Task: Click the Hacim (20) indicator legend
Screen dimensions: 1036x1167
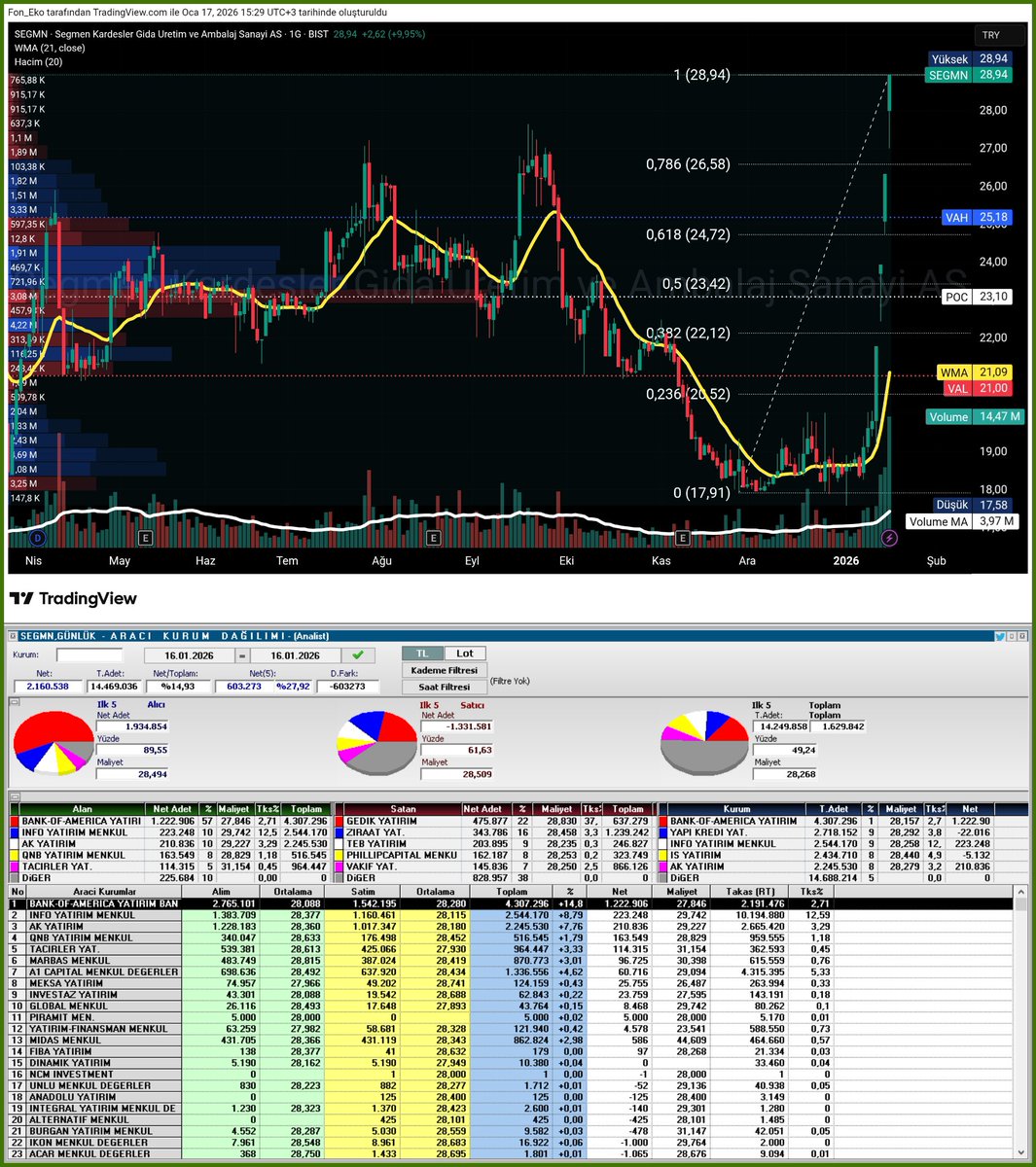Action: 39,62
